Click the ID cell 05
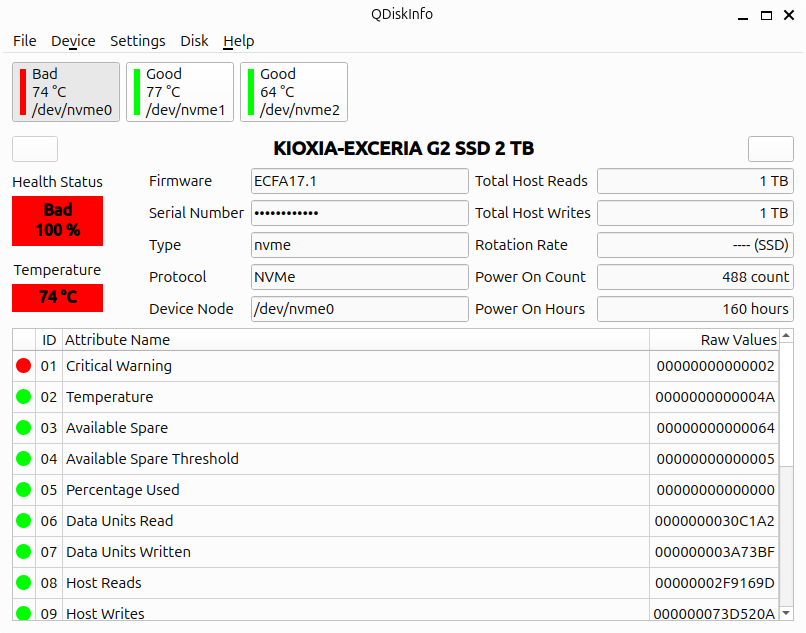 (49, 490)
